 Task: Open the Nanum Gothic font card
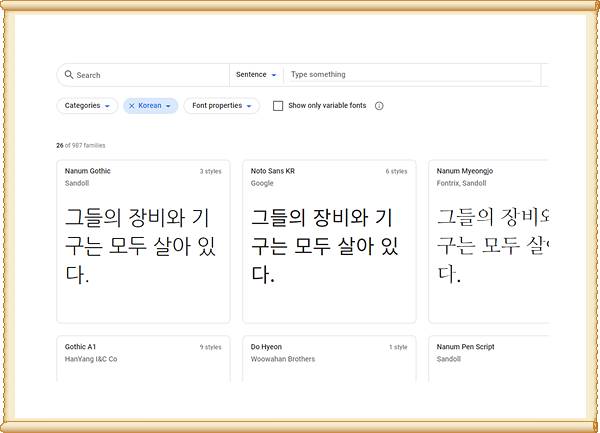click(143, 242)
